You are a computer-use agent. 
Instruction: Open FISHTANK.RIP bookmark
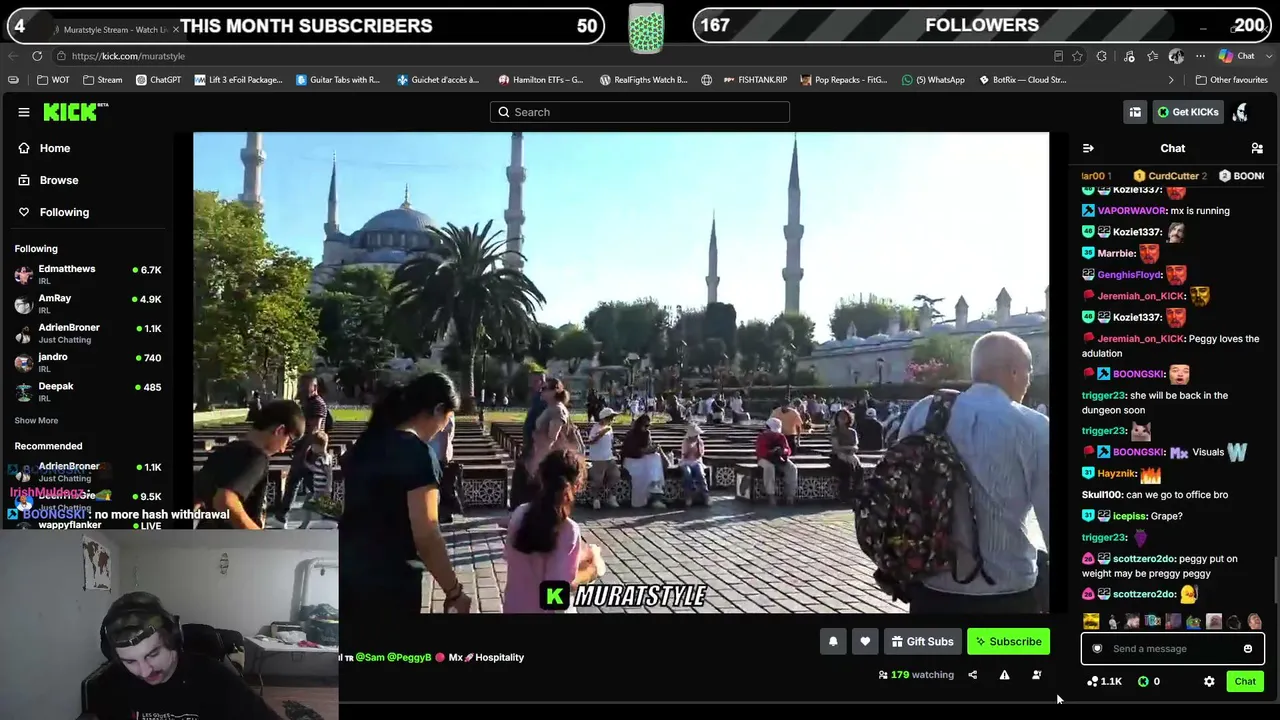755,80
